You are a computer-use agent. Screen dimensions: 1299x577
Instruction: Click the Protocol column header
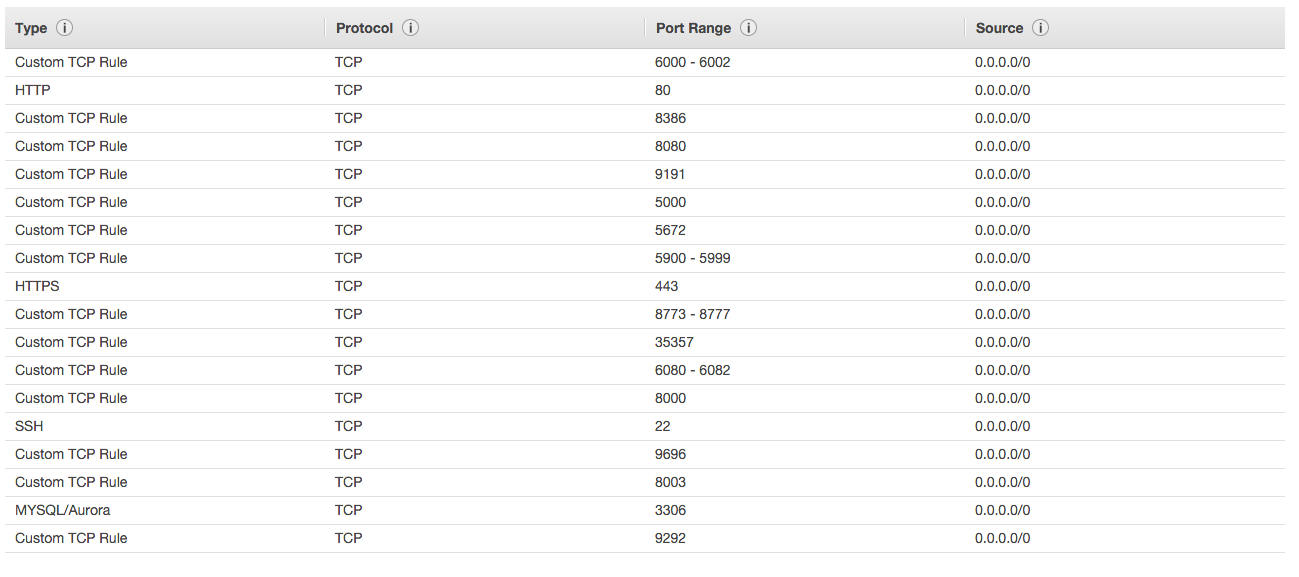[x=365, y=28]
